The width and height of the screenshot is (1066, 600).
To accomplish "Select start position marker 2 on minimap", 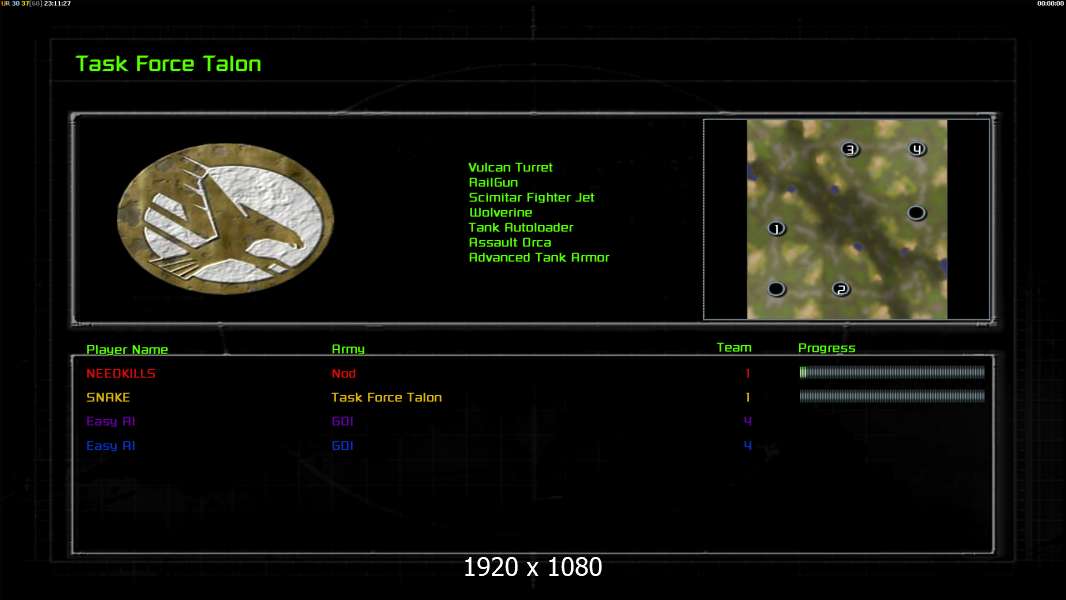I will coord(841,289).
